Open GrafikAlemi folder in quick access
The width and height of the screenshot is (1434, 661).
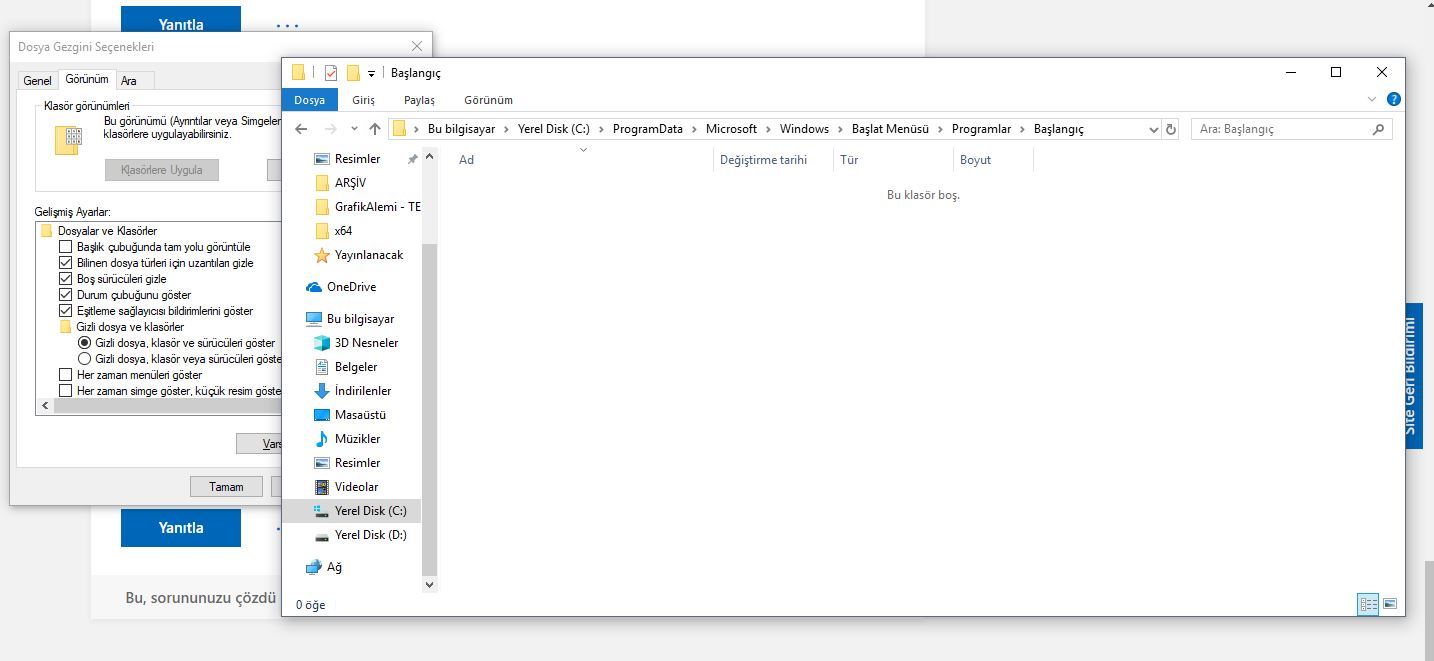point(378,207)
